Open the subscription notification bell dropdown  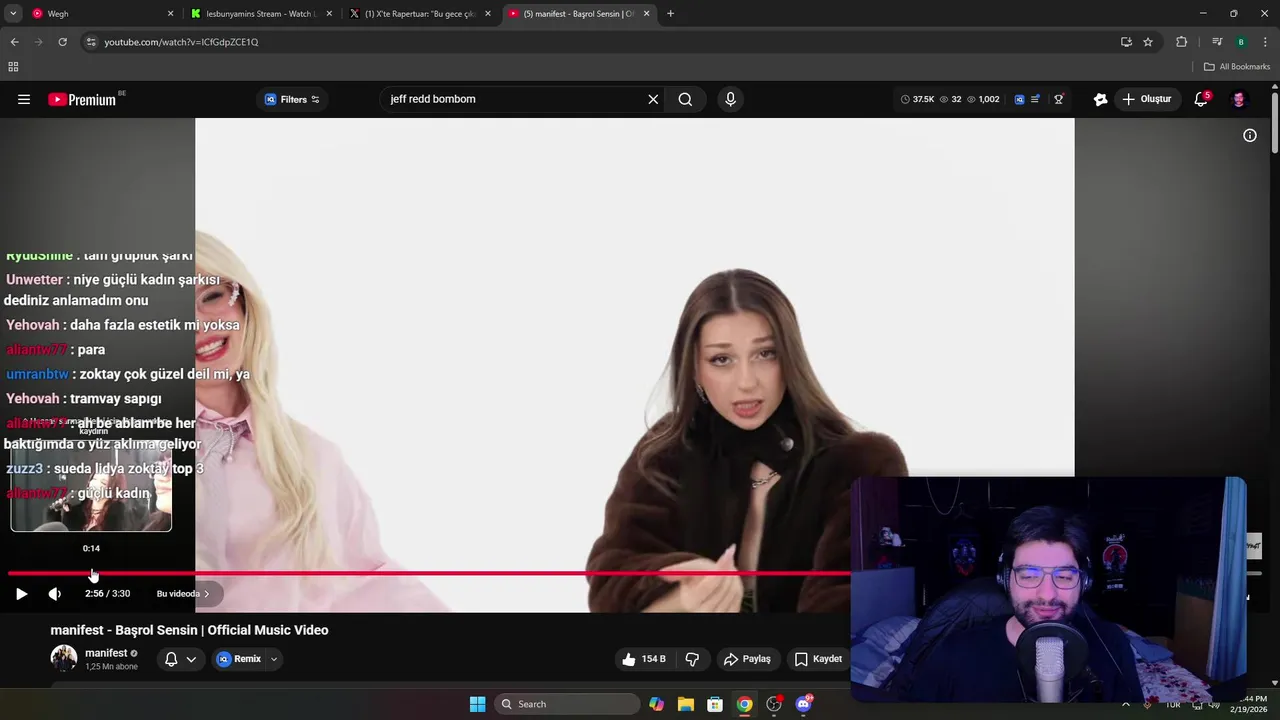tap(180, 659)
